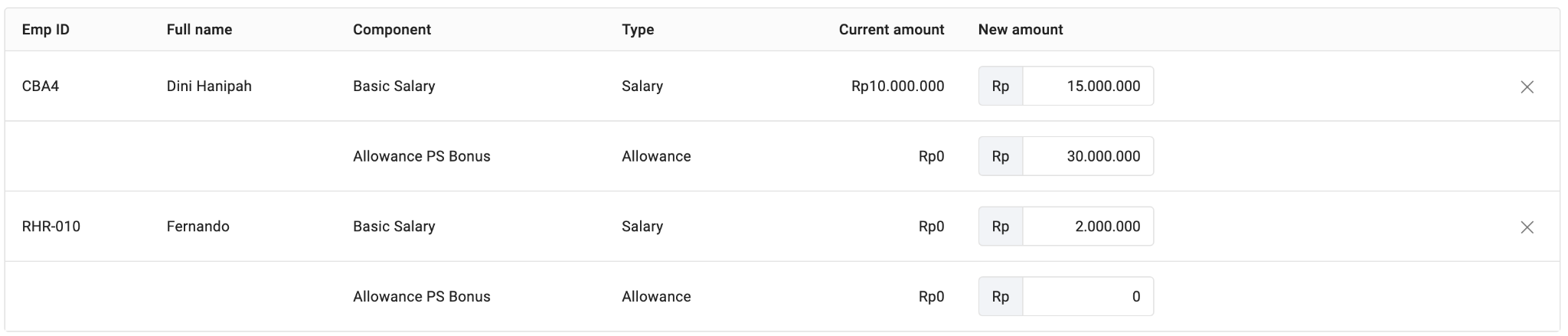Select employee ID CBA4 cell

point(41,86)
